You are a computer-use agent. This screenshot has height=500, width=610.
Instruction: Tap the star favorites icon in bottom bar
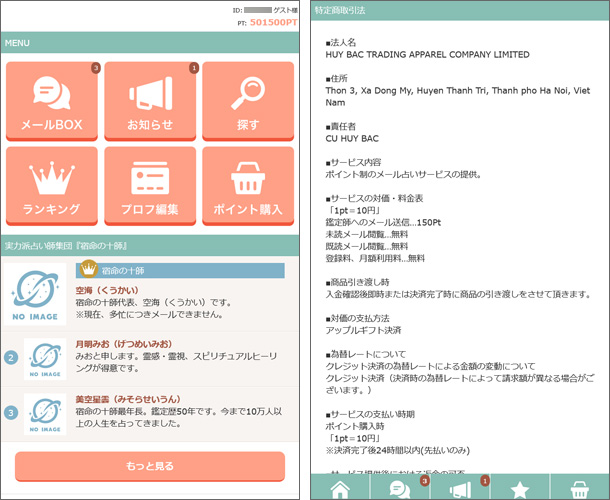520,488
